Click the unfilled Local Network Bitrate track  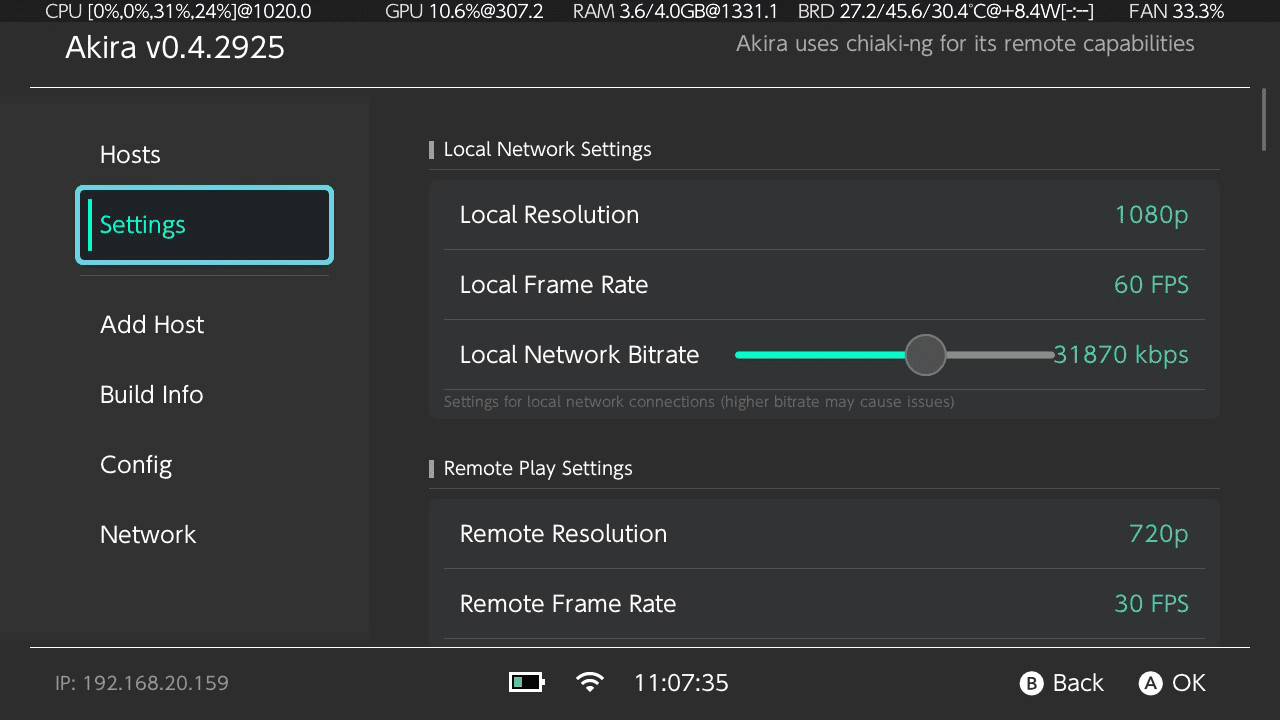[1000, 355]
